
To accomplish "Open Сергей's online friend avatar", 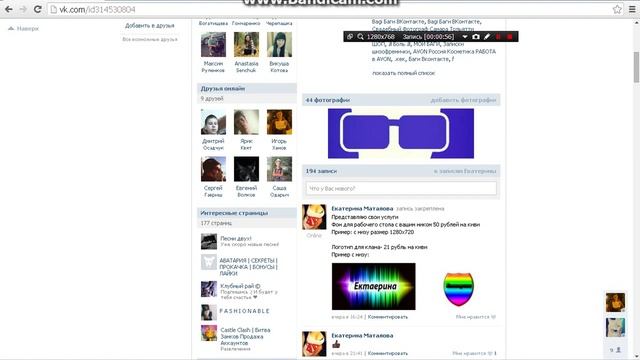I will coord(213,169).
